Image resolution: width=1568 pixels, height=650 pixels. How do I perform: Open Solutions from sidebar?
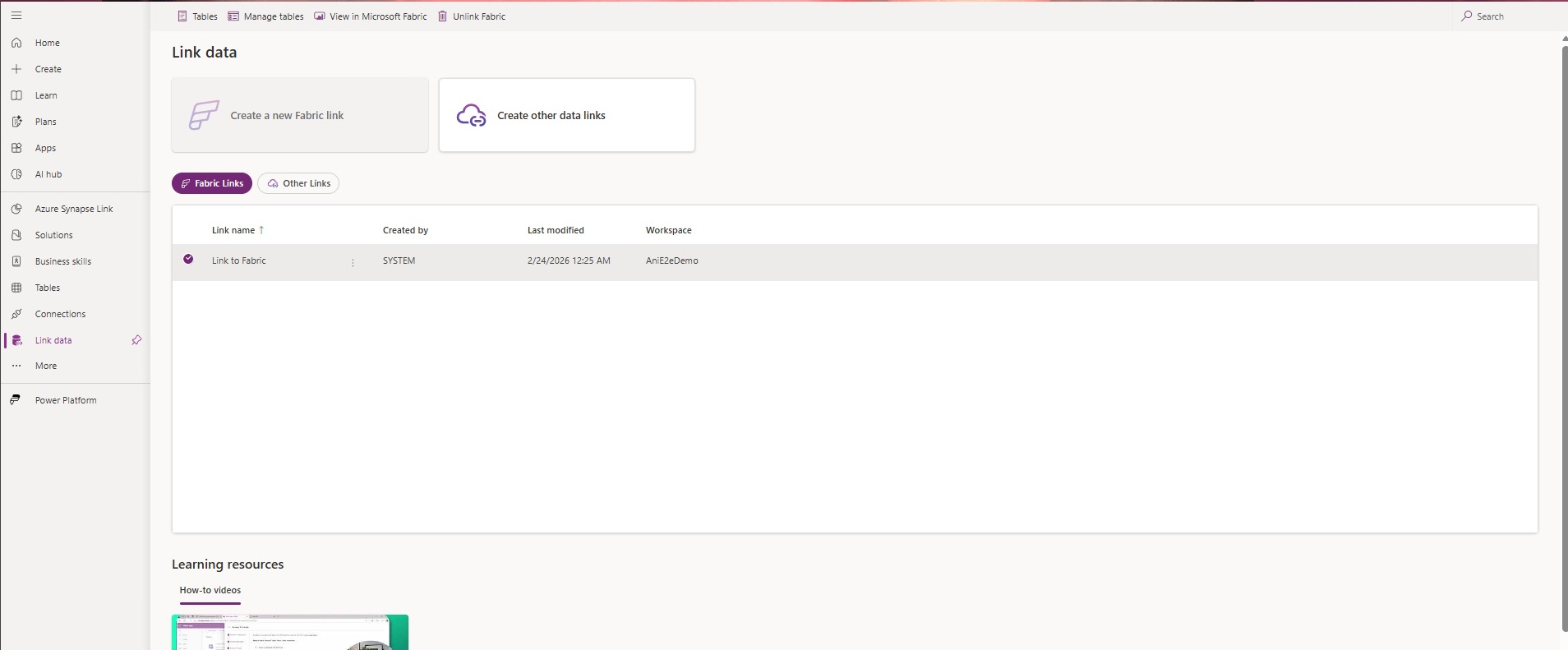(x=54, y=235)
